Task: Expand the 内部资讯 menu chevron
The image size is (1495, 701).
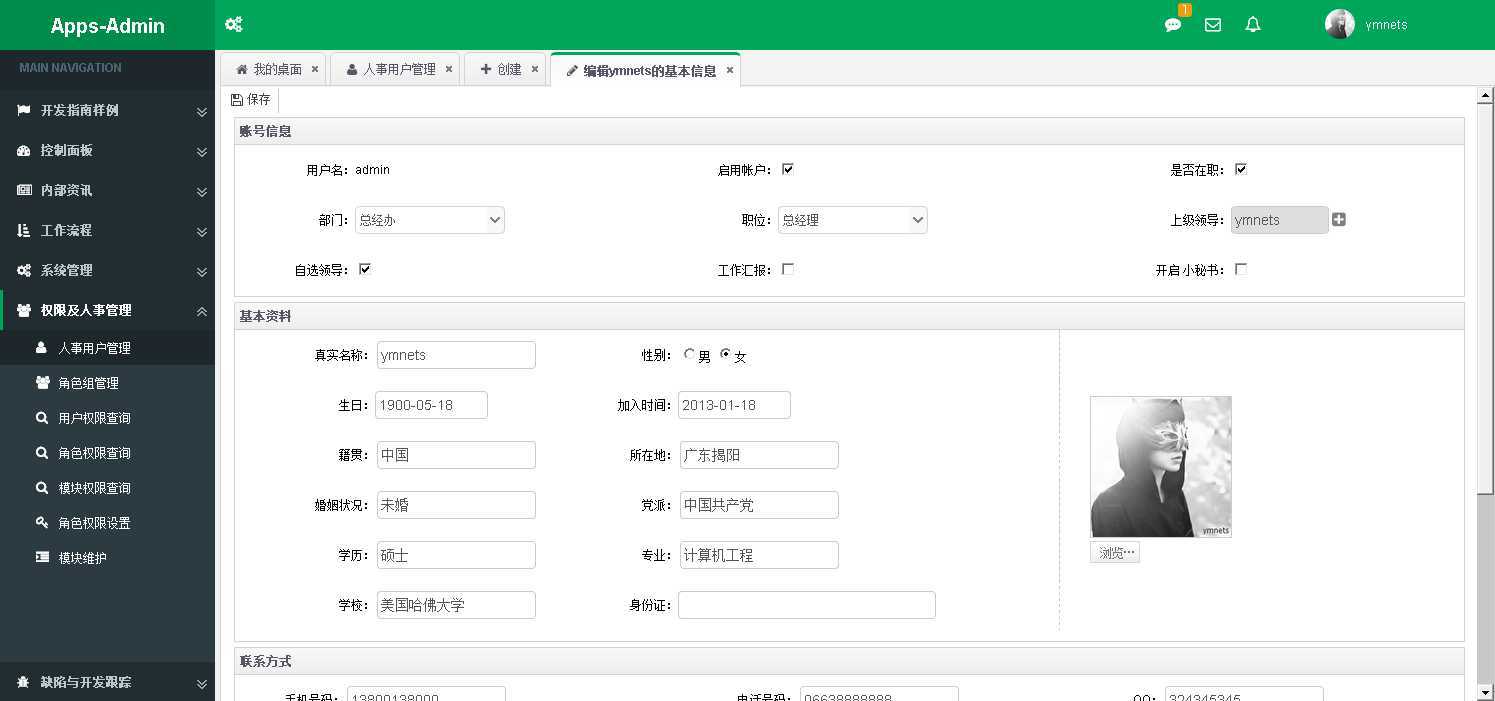Action: (x=201, y=192)
